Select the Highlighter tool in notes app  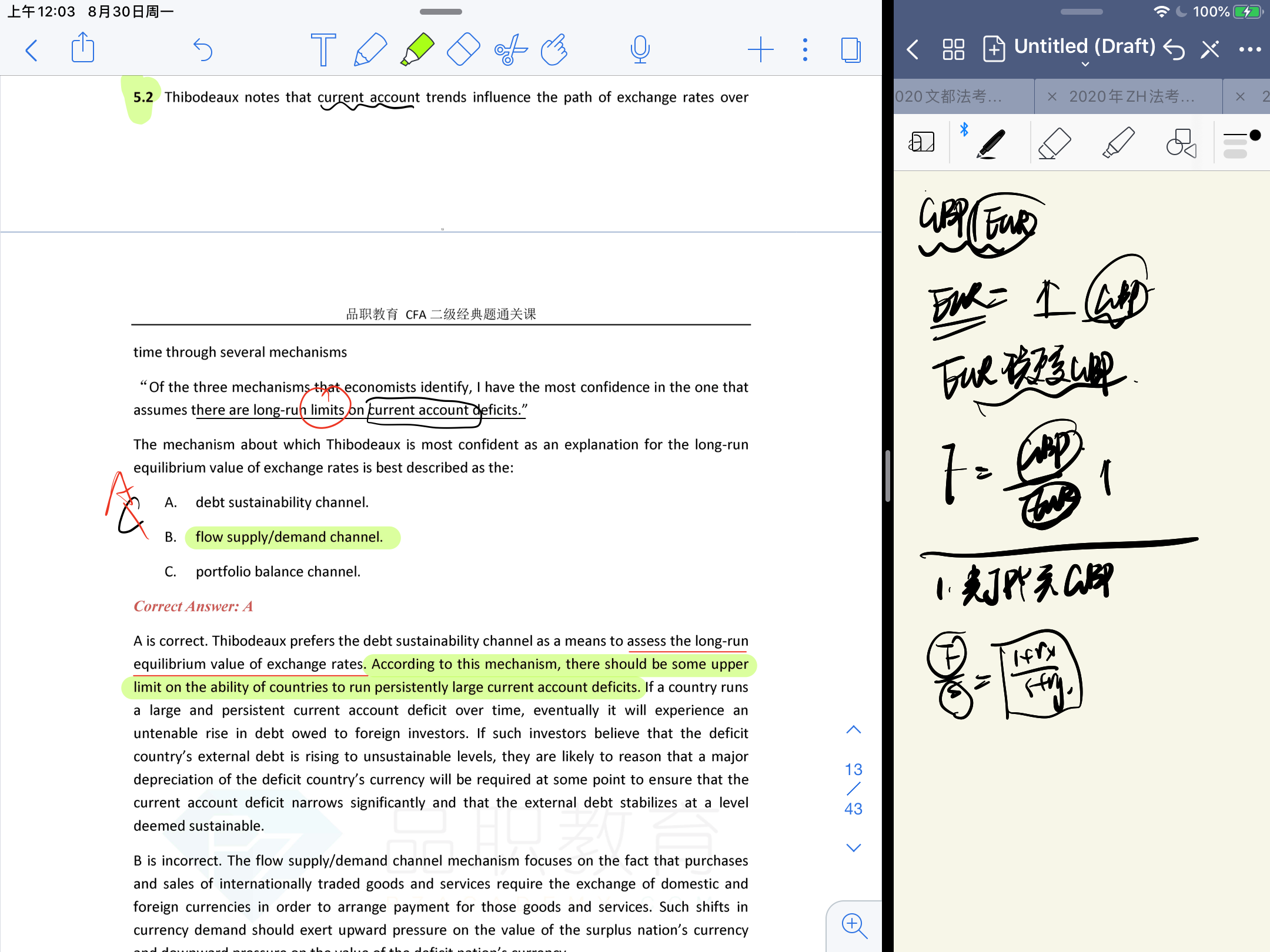pos(1118,143)
